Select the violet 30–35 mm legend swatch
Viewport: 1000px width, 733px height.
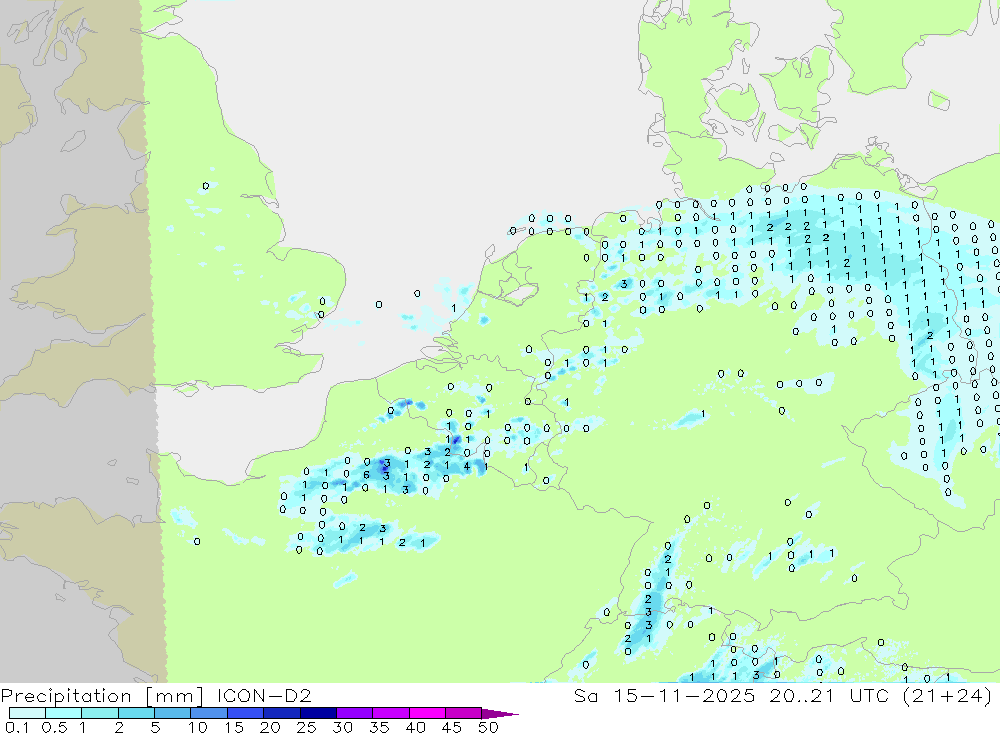coord(355,713)
